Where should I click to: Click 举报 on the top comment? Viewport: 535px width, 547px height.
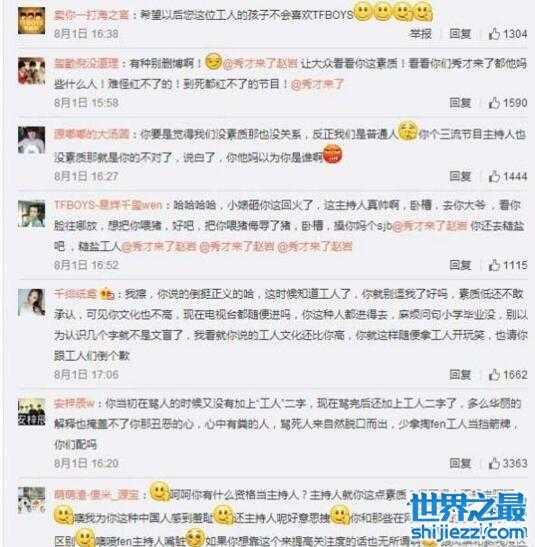pyautogui.click(x=420, y=34)
